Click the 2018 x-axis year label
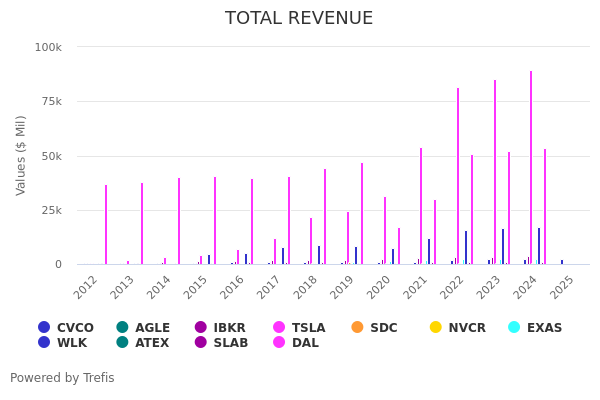Screen dimensions: 600x400 306,287
